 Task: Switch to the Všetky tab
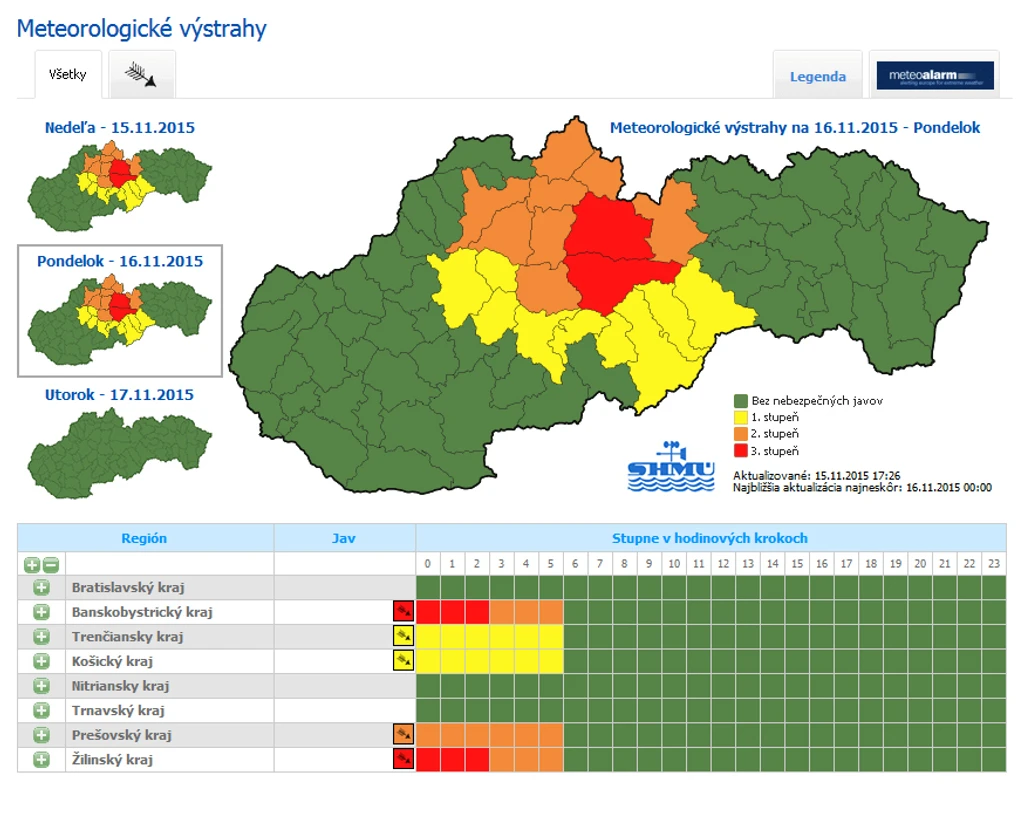pyautogui.click(x=68, y=74)
